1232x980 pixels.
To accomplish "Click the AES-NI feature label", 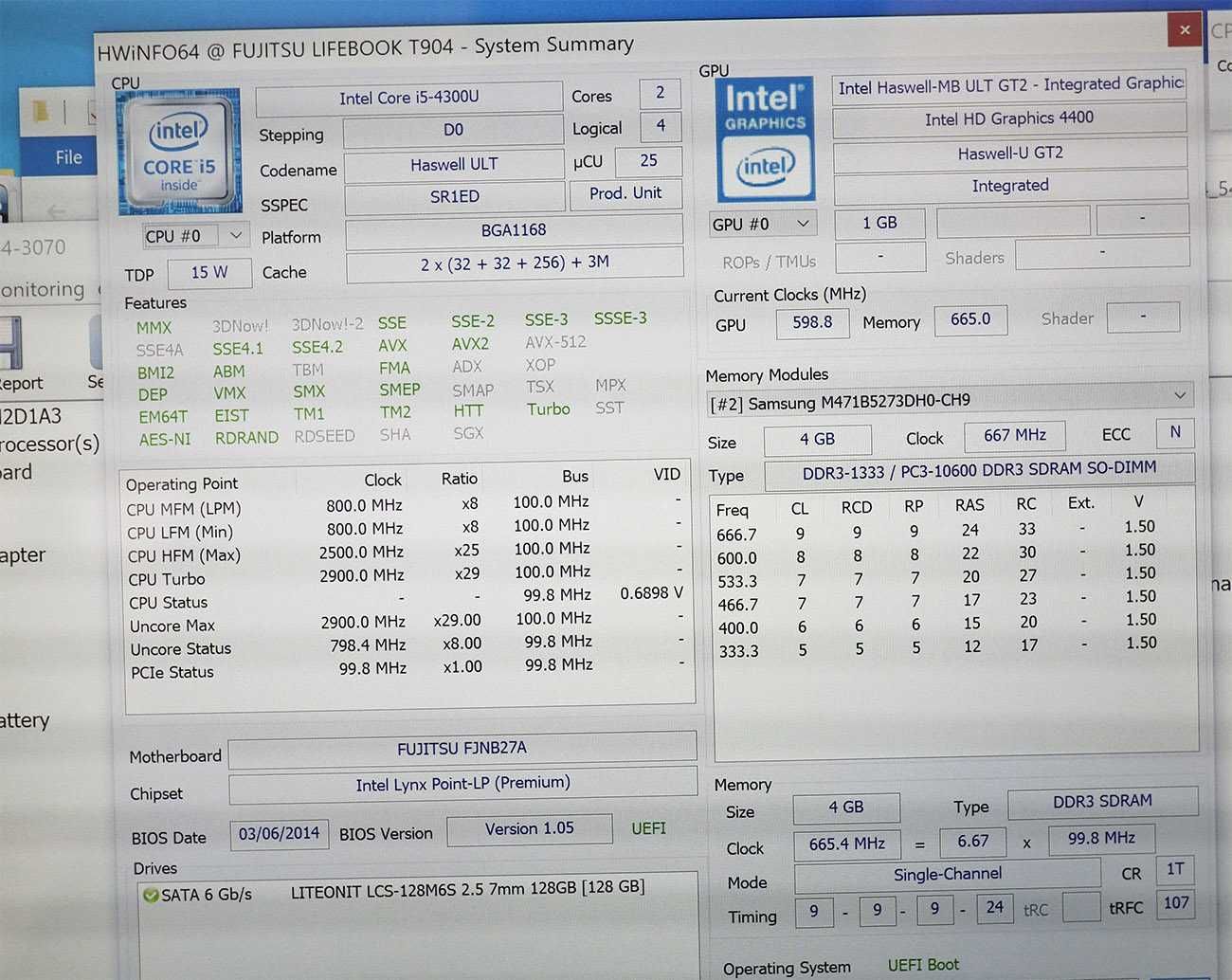I will point(165,440).
